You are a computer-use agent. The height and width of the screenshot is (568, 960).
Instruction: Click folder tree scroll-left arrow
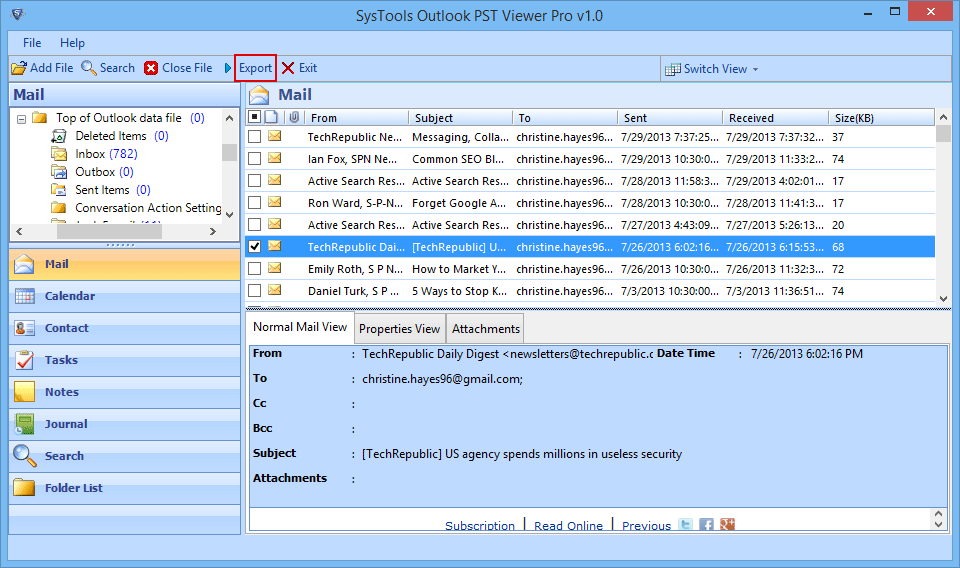pos(19,231)
